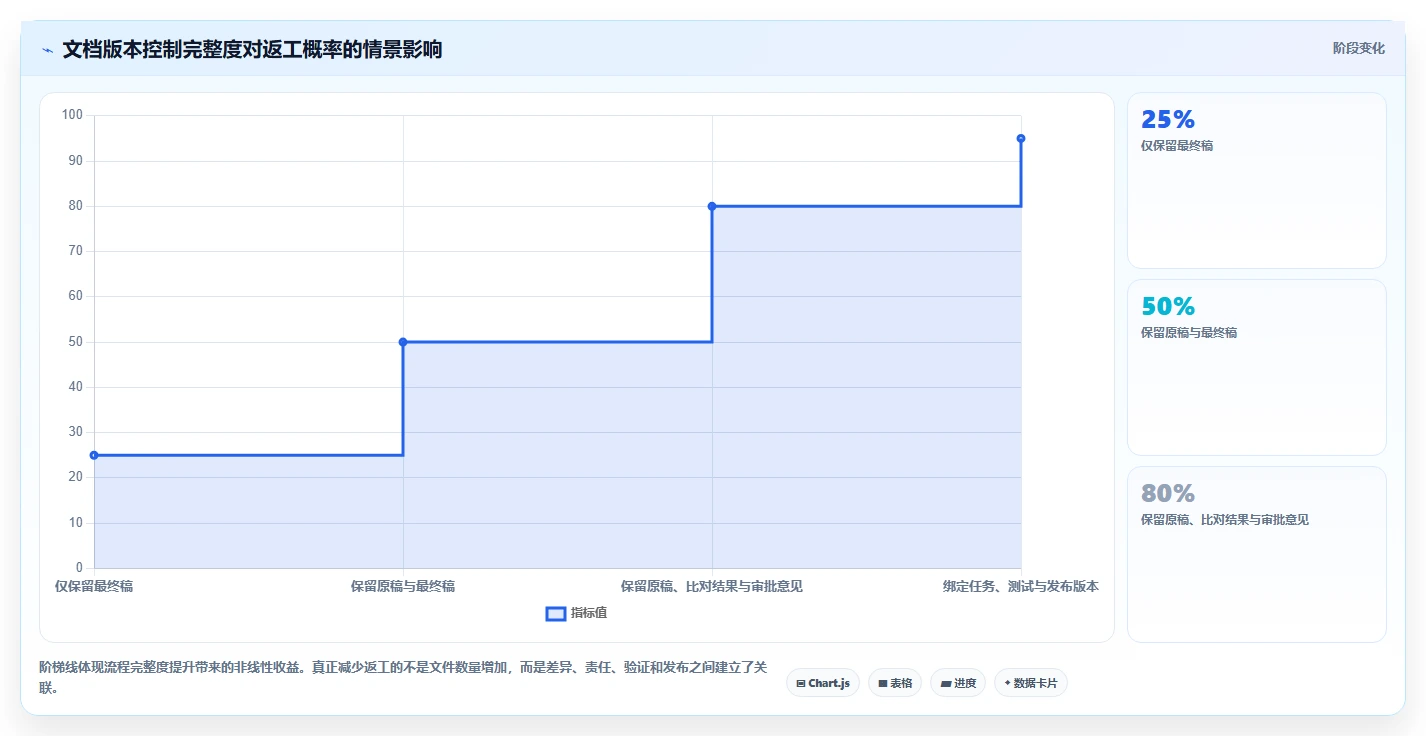Screen dimensions: 1426x736
Task: Click the data point at value 80
Action: coord(712,206)
